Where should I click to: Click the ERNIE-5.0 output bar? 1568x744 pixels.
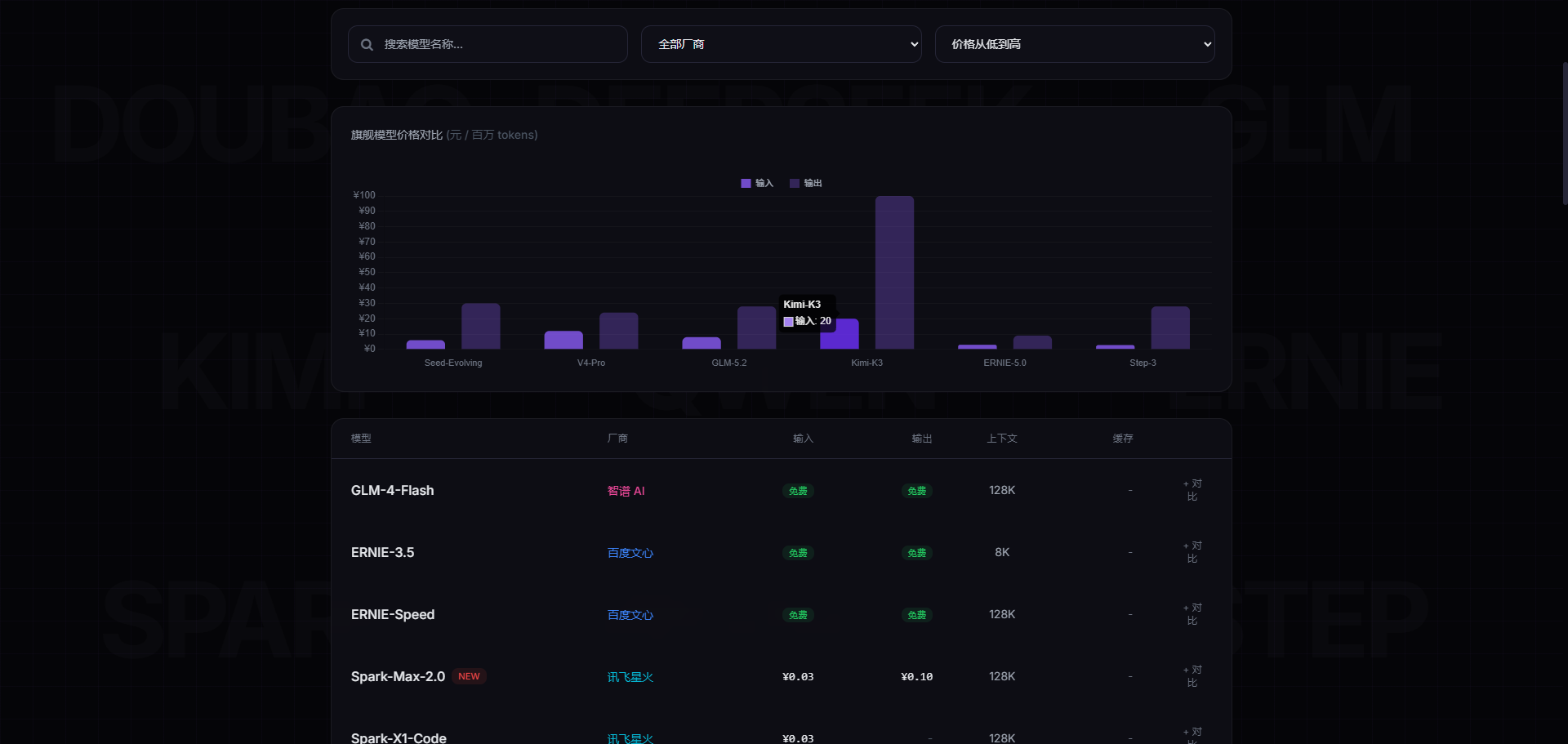pyautogui.click(x=1032, y=342)
